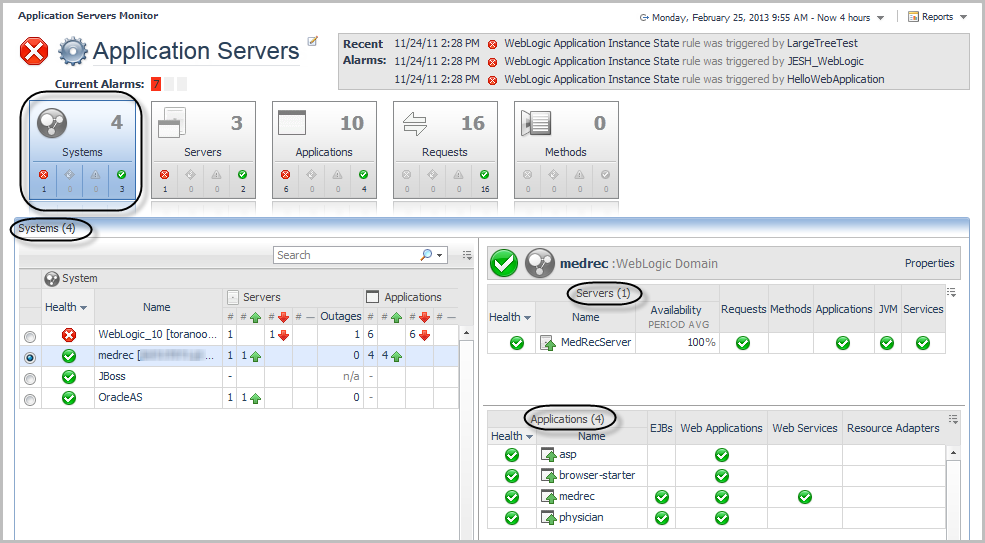This screenshot has width=985, height=543.
Task: Click the green health icon for OracleAS
Action: pos(68,398)
